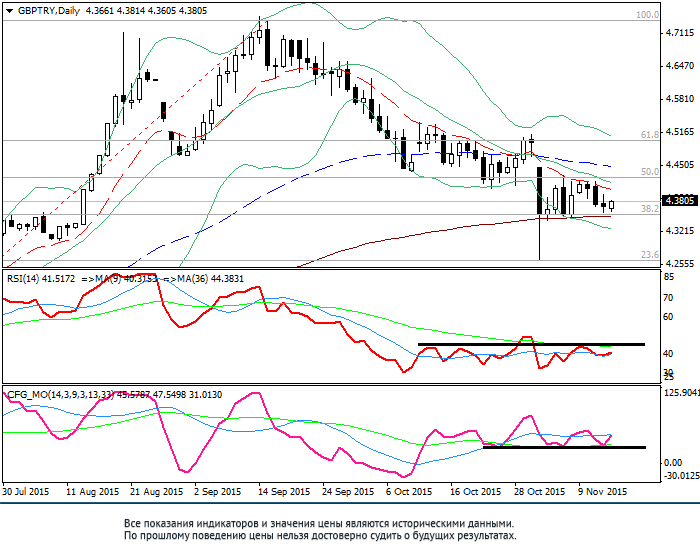This screenshot has height=552, width=700.
Task: Open the chart dropdown triangle beside GBPTRY
Action: [9, 11]
